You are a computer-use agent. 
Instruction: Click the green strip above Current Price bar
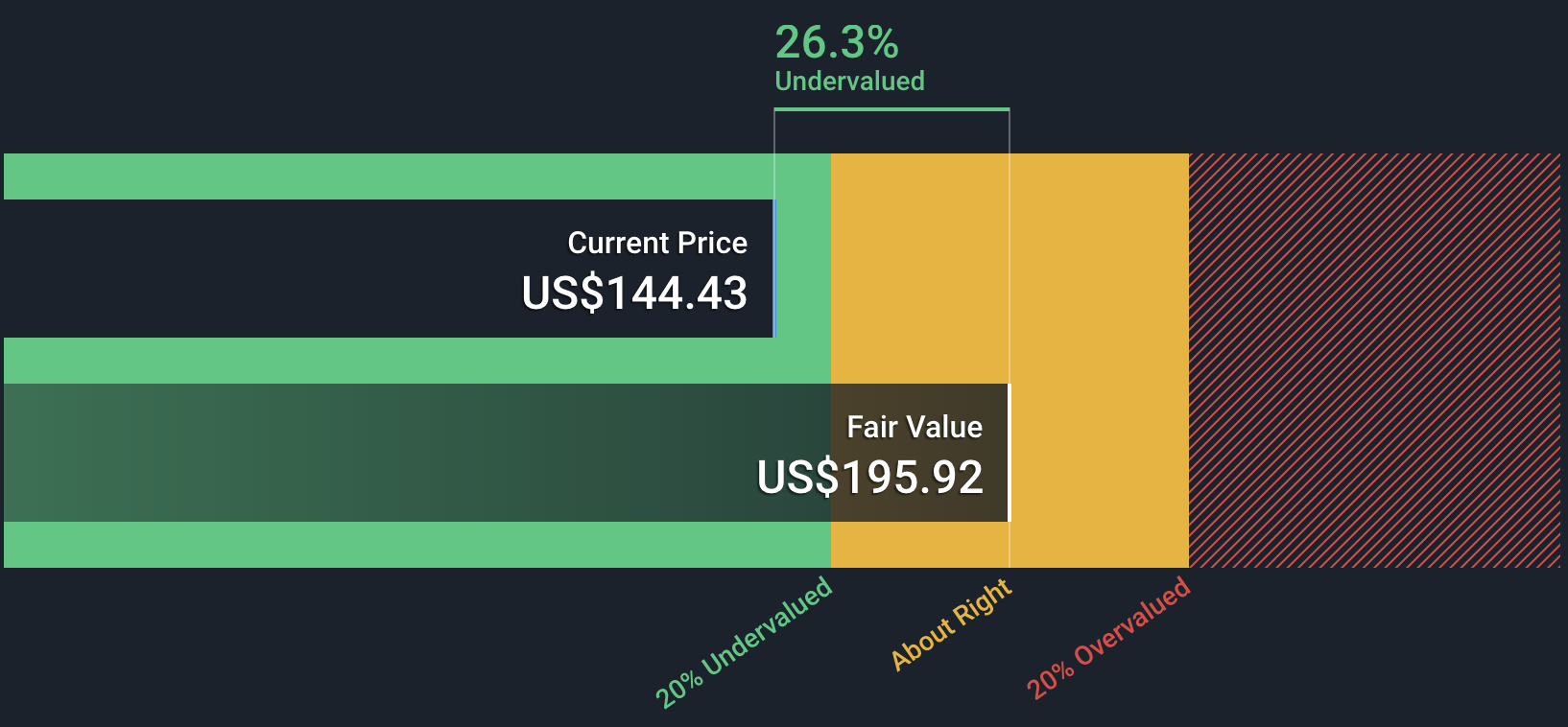pos(384,176)
